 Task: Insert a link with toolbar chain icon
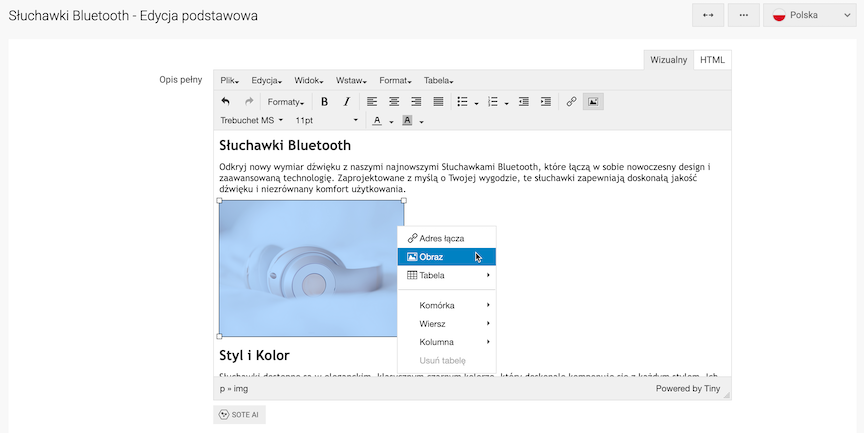point(571,101)
